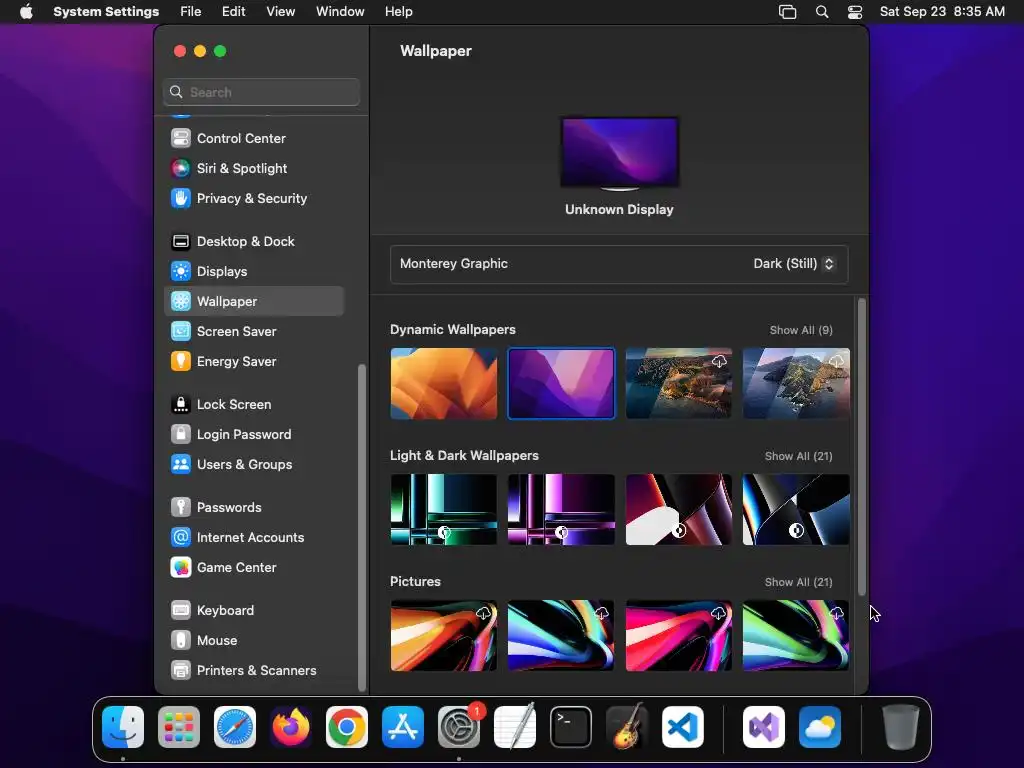Select the teal streak picture wallpaper
Image resolution: width=1024 pixels, height=768 pixels.
click(x=562, y=635)
